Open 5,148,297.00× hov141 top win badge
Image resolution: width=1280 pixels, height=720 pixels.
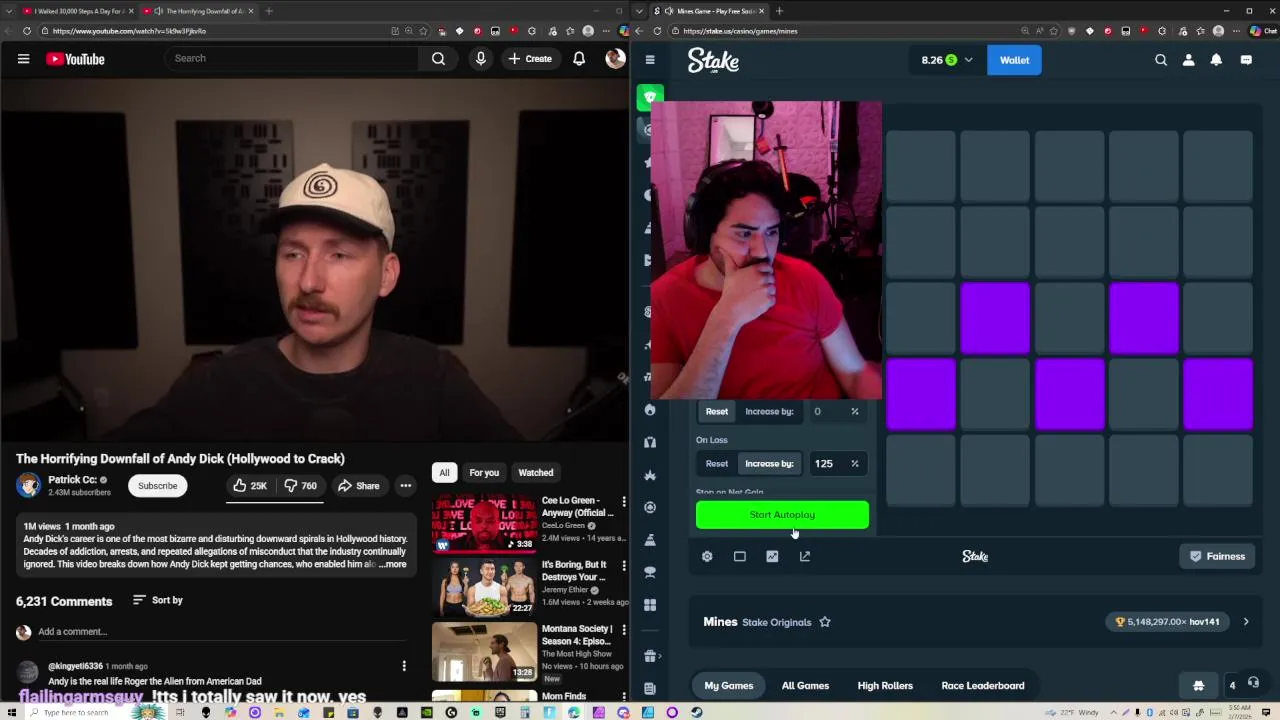[x=1168, y=622]
